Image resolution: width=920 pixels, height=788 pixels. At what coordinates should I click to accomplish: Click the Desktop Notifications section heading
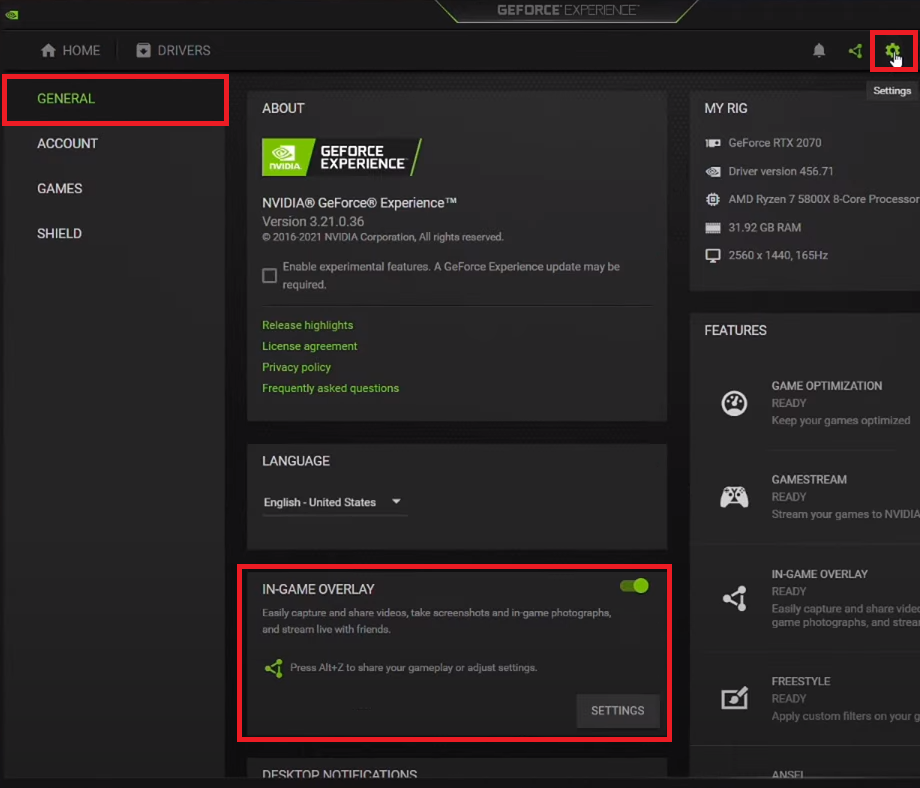pos(339,775)
